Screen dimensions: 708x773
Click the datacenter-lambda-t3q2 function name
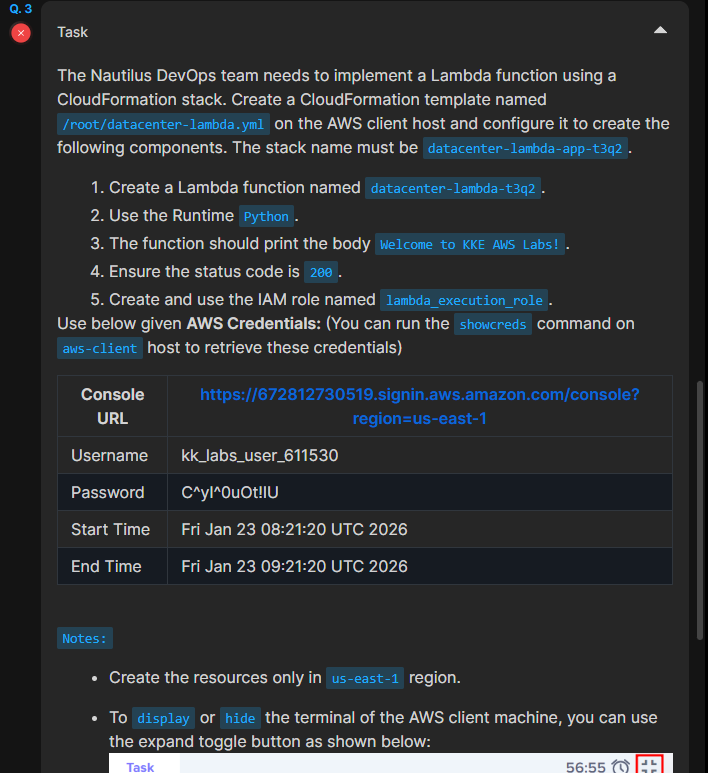point(453,188)
